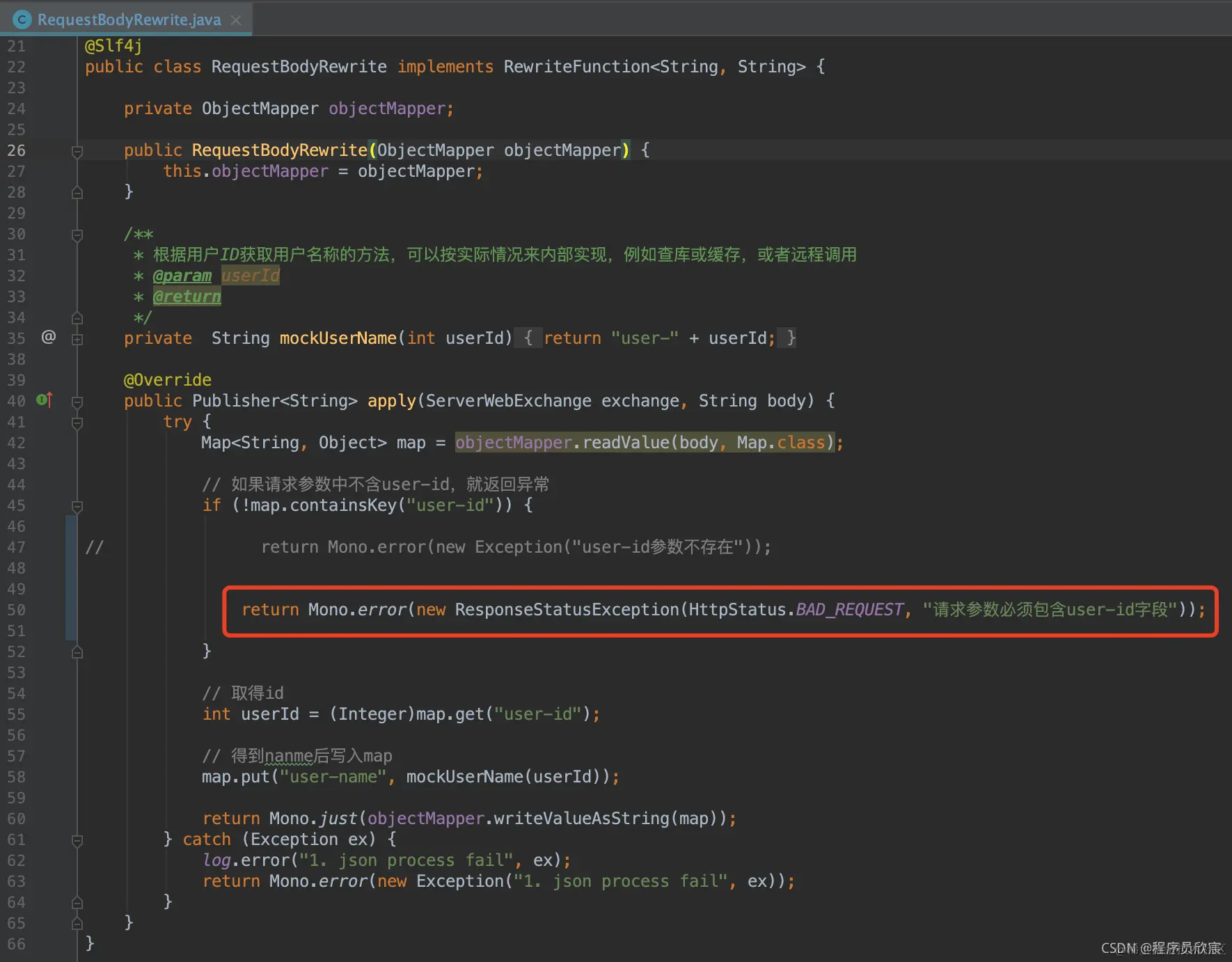This screenshot has height=962, width=1232.
Task: Click the log.error call on line 62
Action: click(246, 860)
